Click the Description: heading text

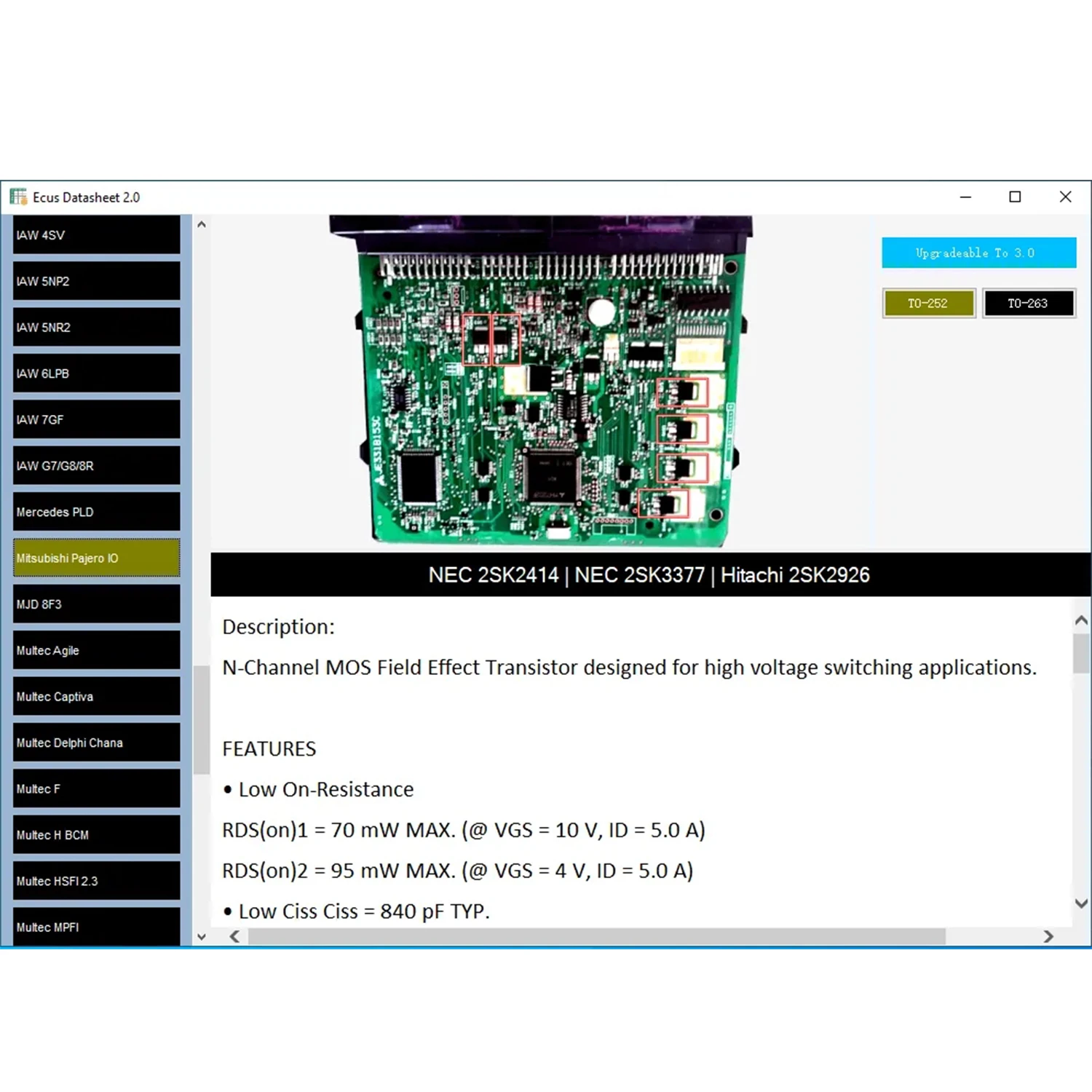pyautogui.click(x=278, y=627)
